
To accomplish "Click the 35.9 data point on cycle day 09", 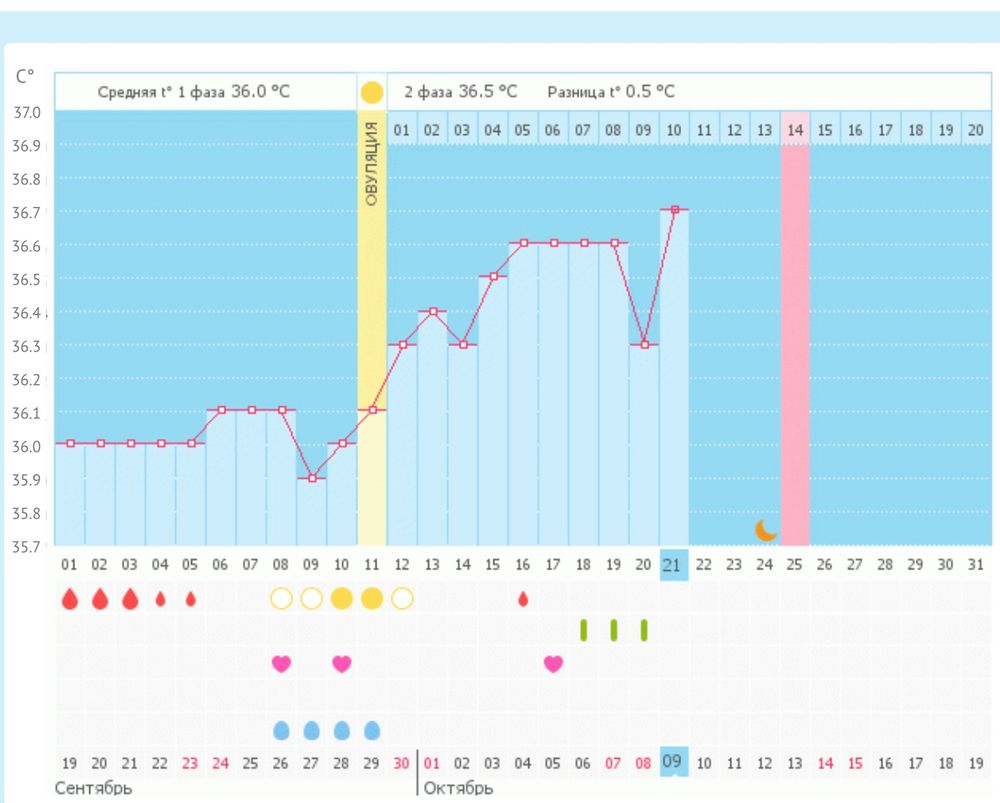I will (x=312, y=478).
